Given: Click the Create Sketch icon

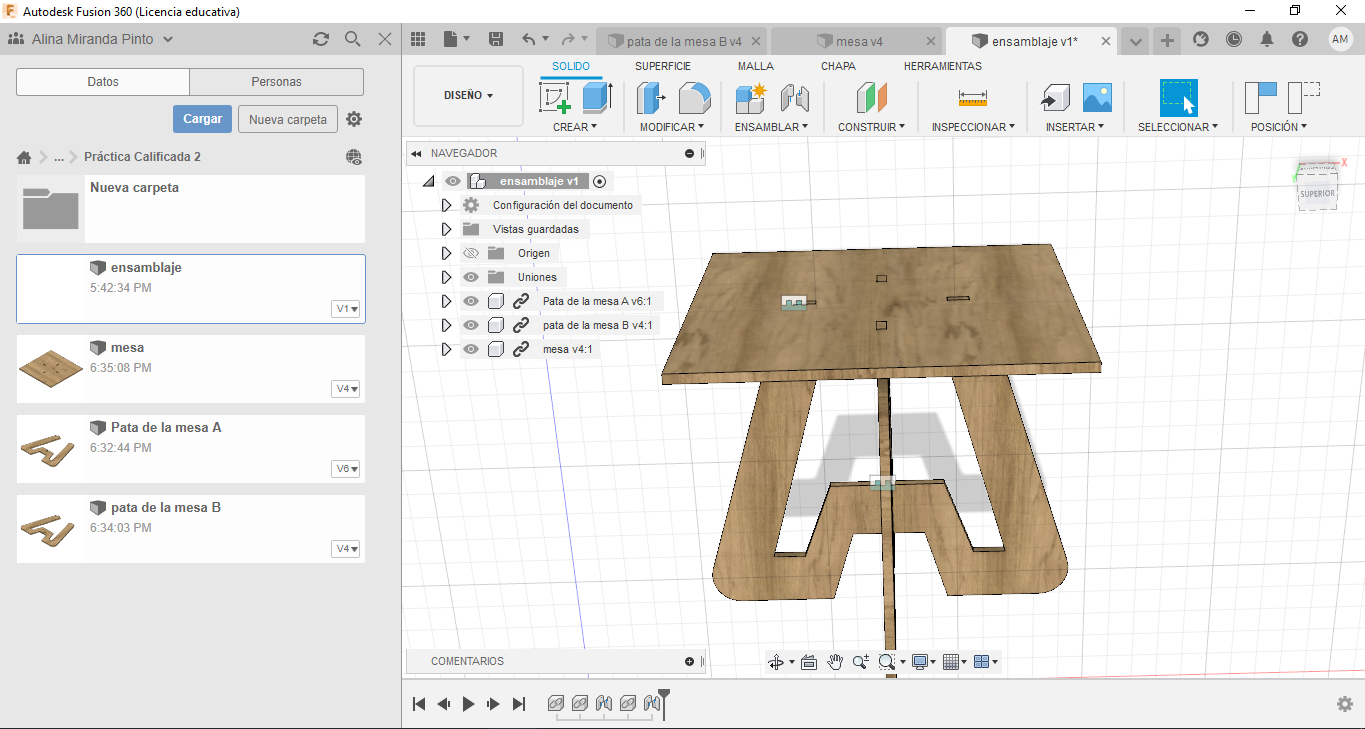Looking at the screenshot, I should point(554,97).
